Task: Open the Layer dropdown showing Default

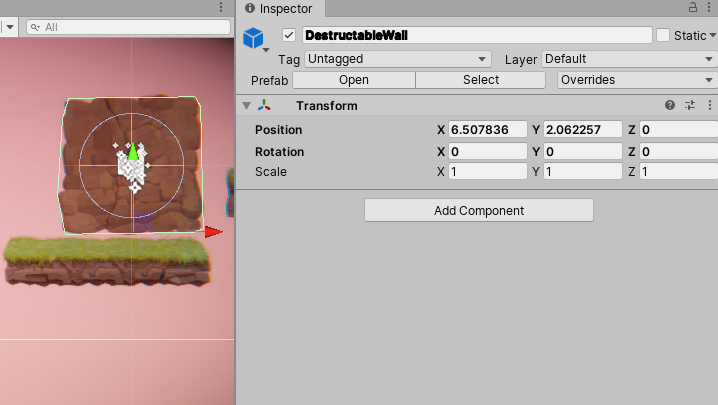Action: (628, 59)
